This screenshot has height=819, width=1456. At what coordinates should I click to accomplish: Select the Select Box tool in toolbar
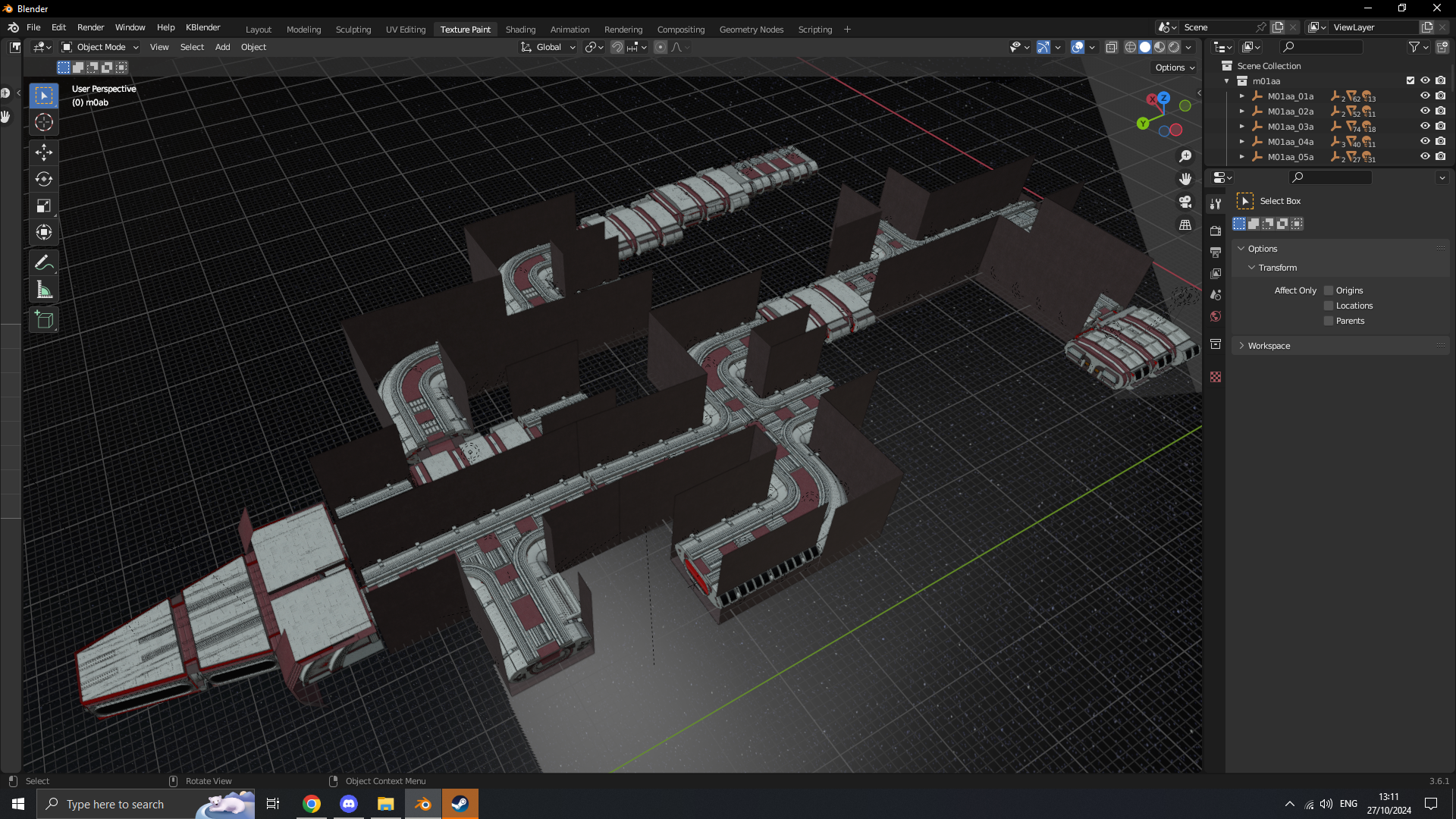(x=44, y=96)
